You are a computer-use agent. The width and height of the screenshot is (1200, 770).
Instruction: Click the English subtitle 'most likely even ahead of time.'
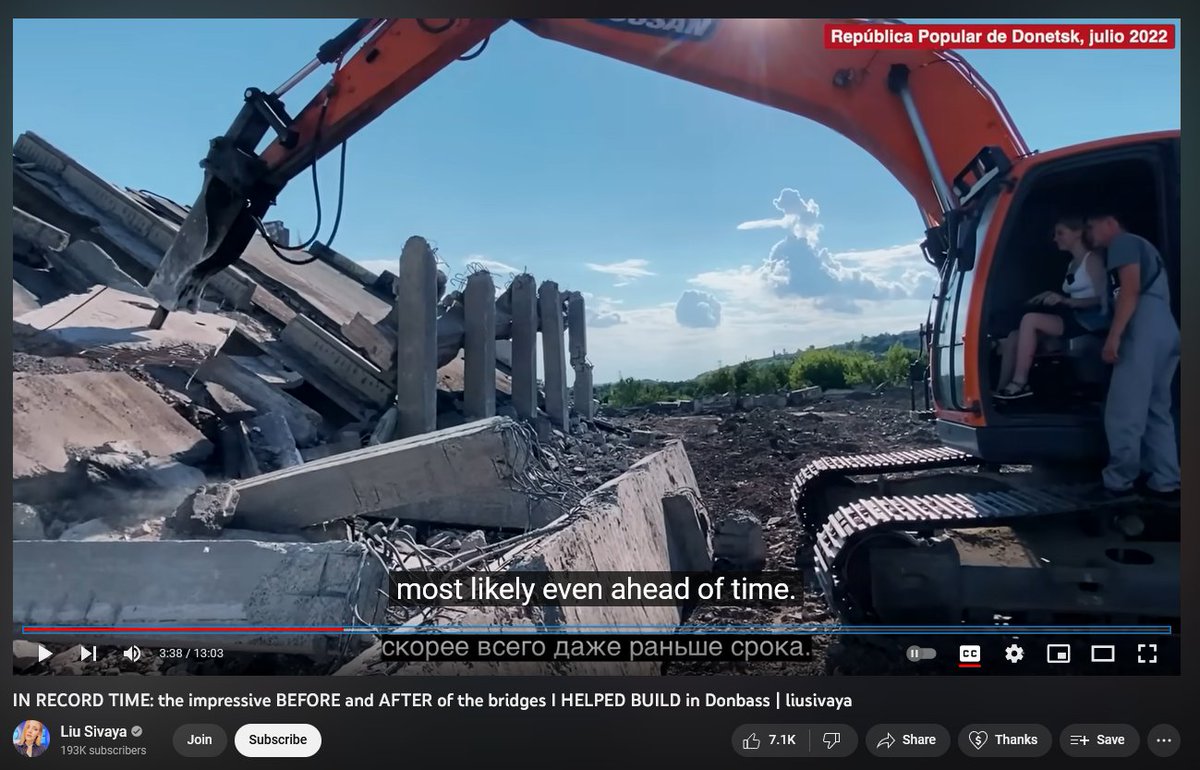[596, 590]
